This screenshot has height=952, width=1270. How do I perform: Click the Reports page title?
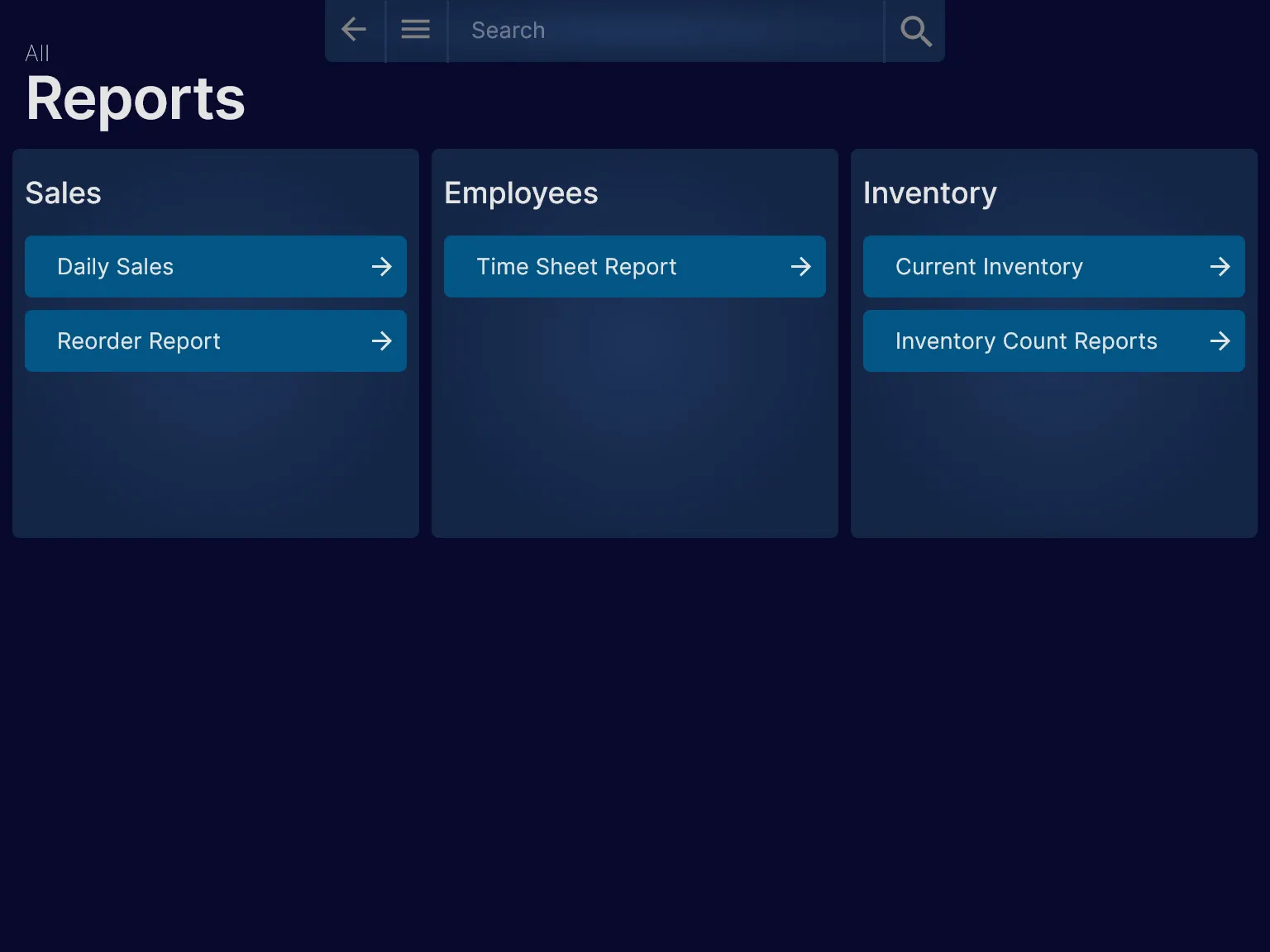tap(135, 98)
